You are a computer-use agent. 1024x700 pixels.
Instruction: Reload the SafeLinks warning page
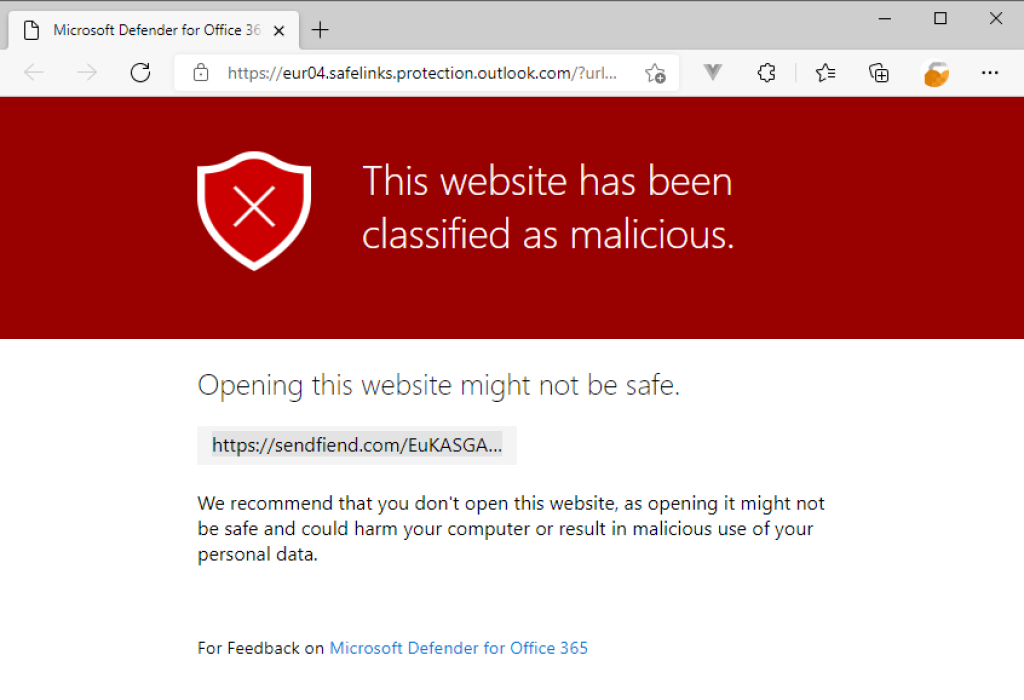(x=140, y=72)
